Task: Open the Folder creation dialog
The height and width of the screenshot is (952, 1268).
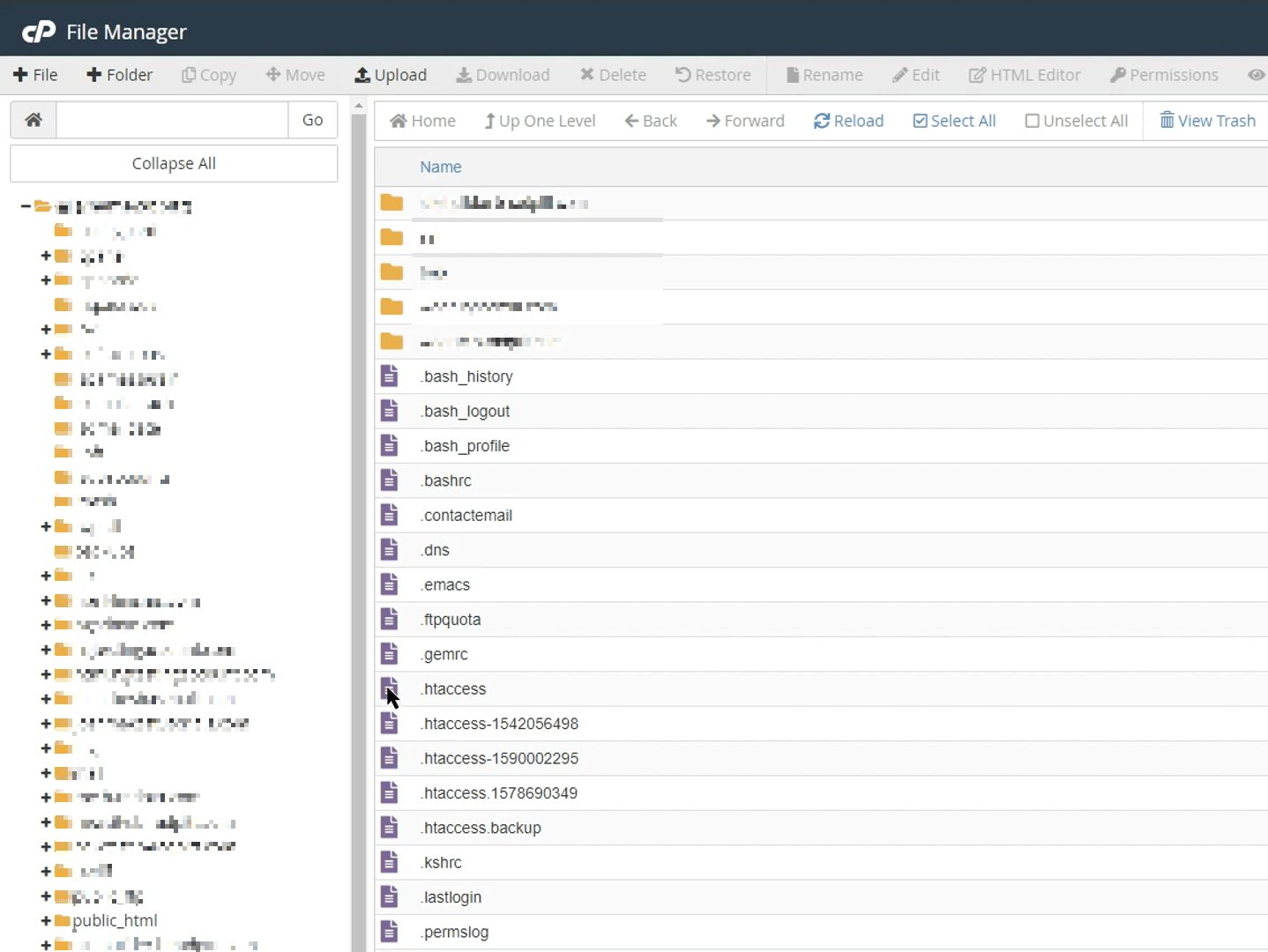Action: tap(119, 75)
